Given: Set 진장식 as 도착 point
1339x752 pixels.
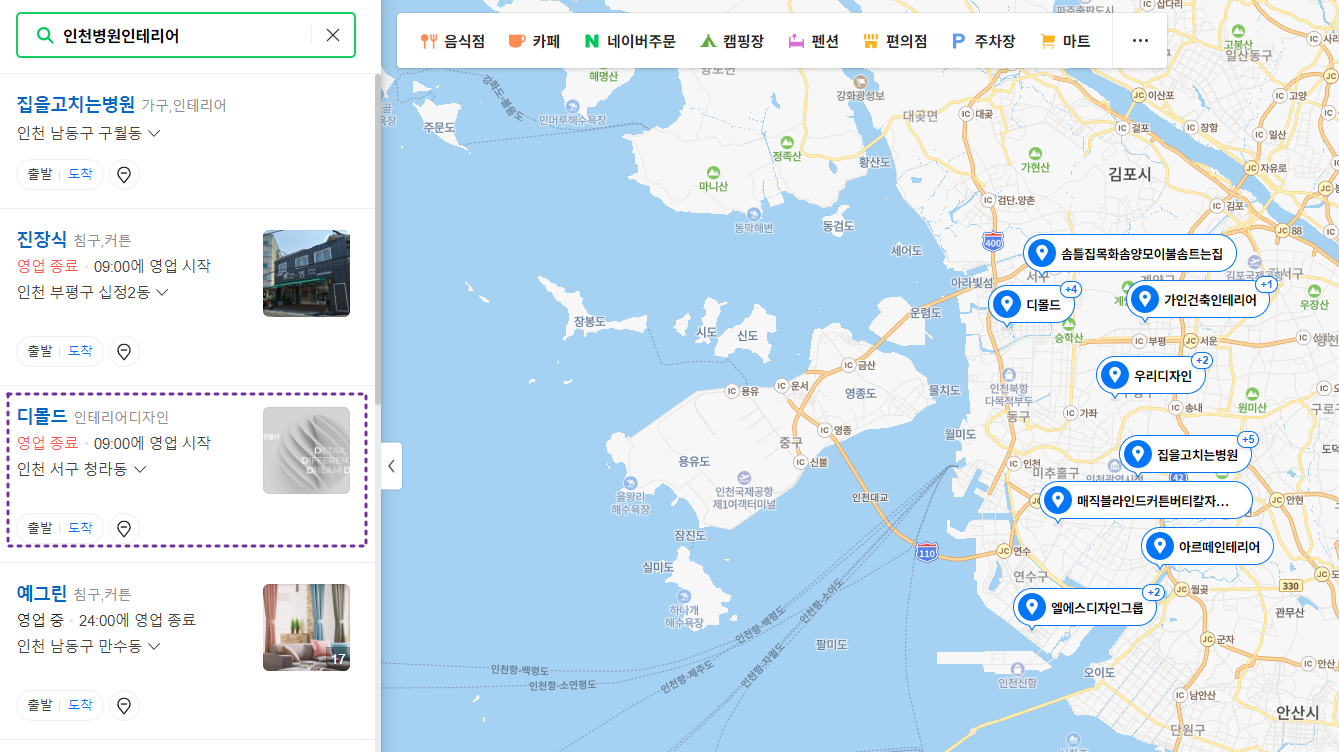Looking at the screenshot, I should click(x=80, y=351).
